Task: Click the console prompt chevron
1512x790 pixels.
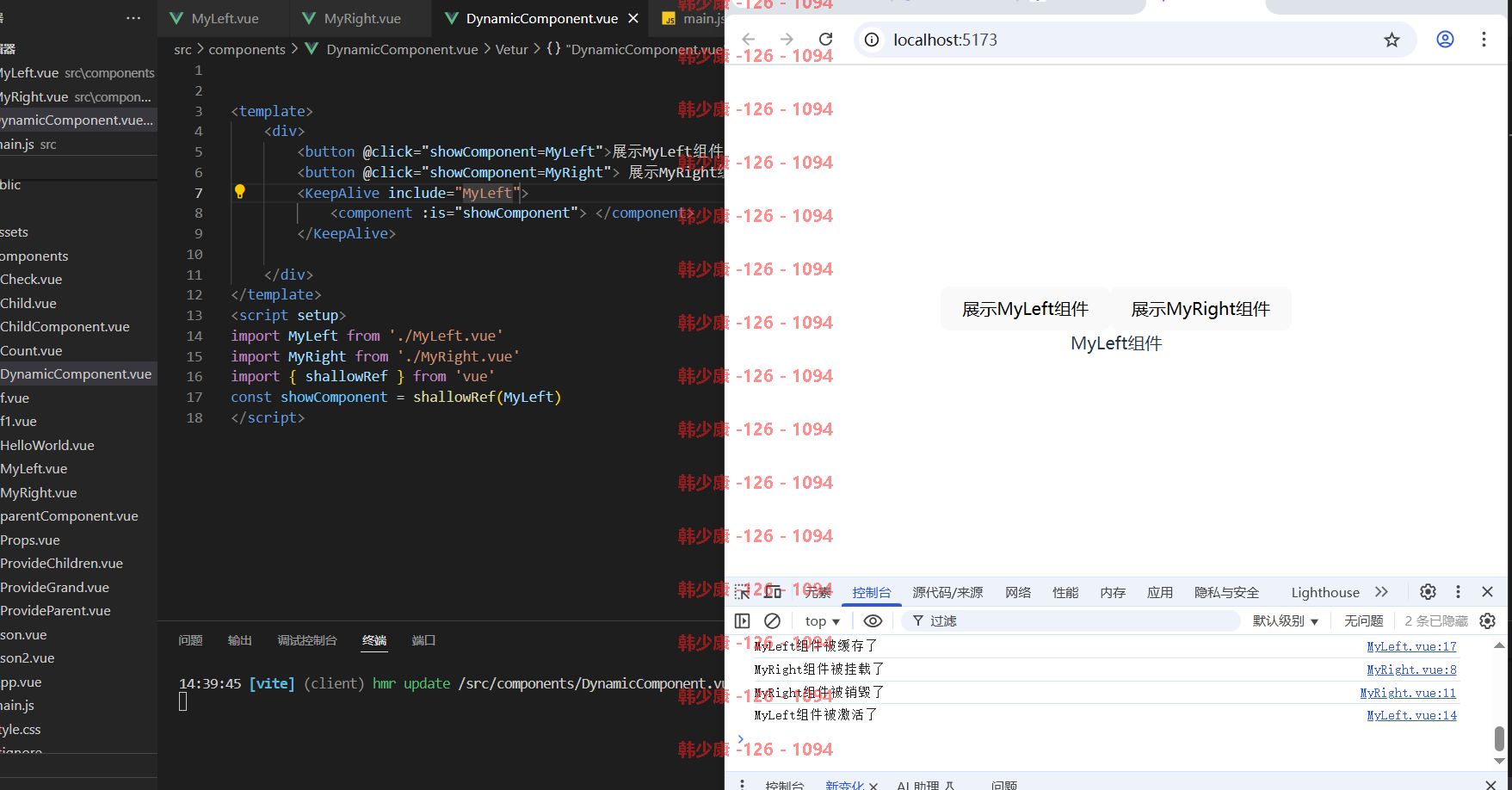Action: [x=740, y=738]
